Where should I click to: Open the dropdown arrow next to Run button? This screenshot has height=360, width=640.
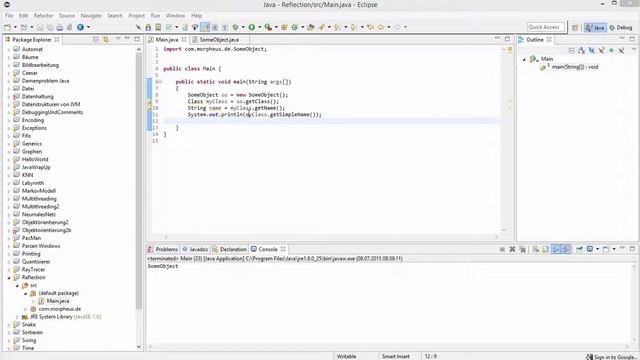259,27
